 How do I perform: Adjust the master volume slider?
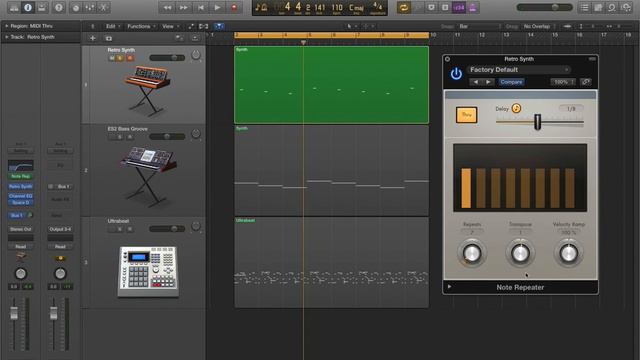pos(544,7)
